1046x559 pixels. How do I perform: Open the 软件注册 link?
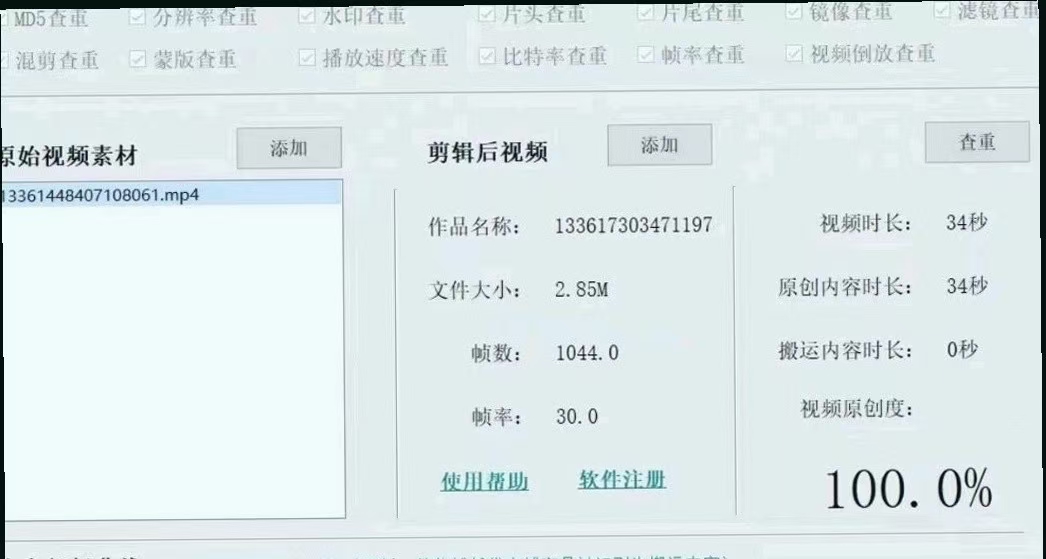(x=622, y=480)
